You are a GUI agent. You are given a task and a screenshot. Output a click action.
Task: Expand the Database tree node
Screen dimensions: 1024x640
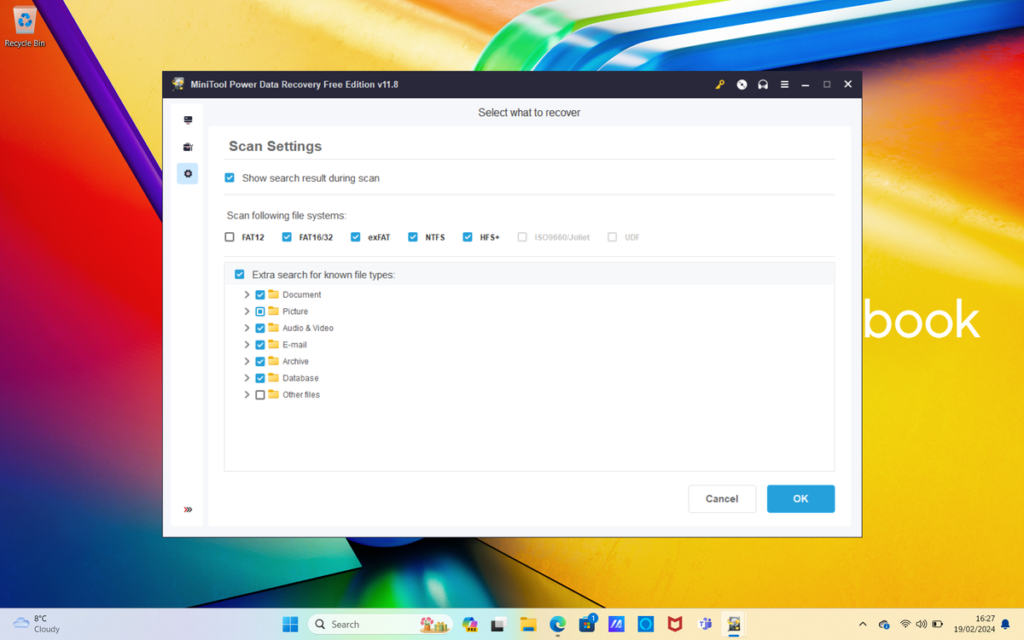247,378
